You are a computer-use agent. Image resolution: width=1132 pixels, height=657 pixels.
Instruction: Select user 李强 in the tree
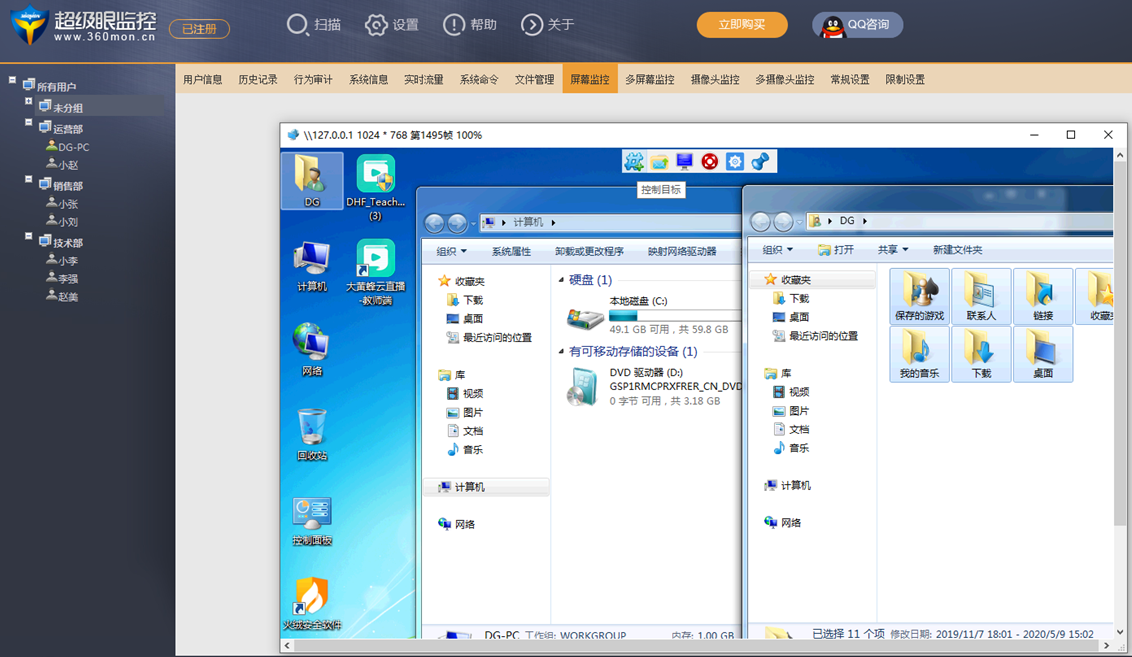[x=62, y=278]
